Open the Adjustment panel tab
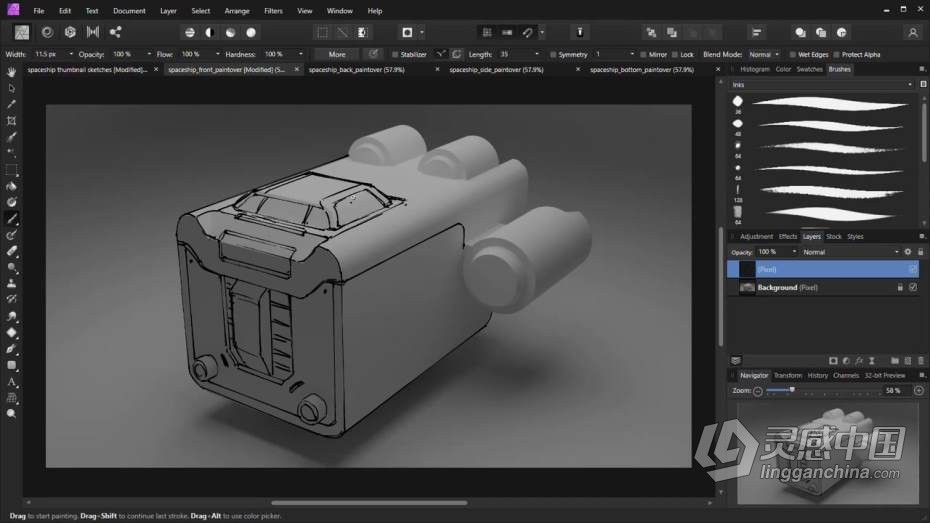 [756, 237]
